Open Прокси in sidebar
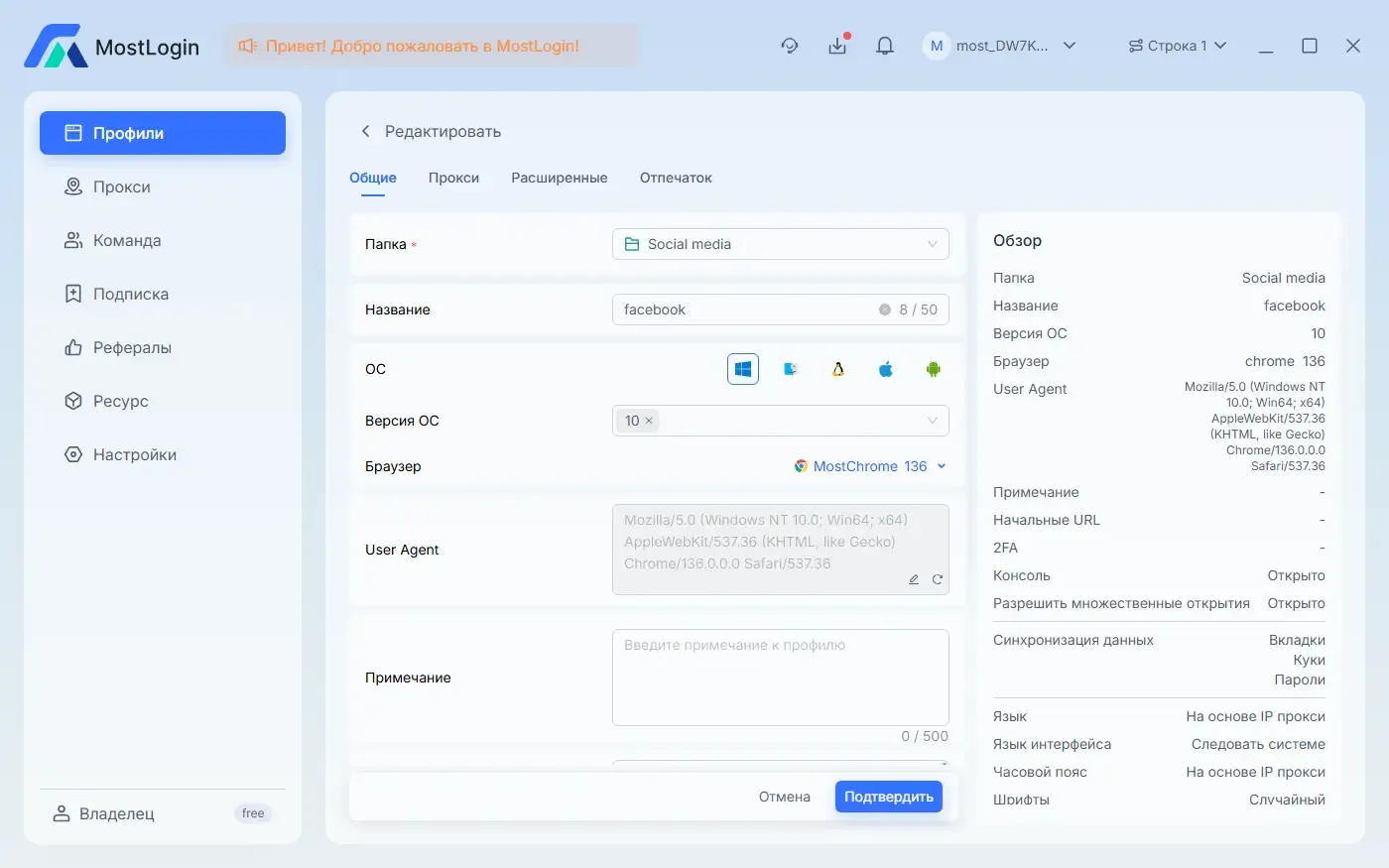1389x868 pixels. pos(163,186)
